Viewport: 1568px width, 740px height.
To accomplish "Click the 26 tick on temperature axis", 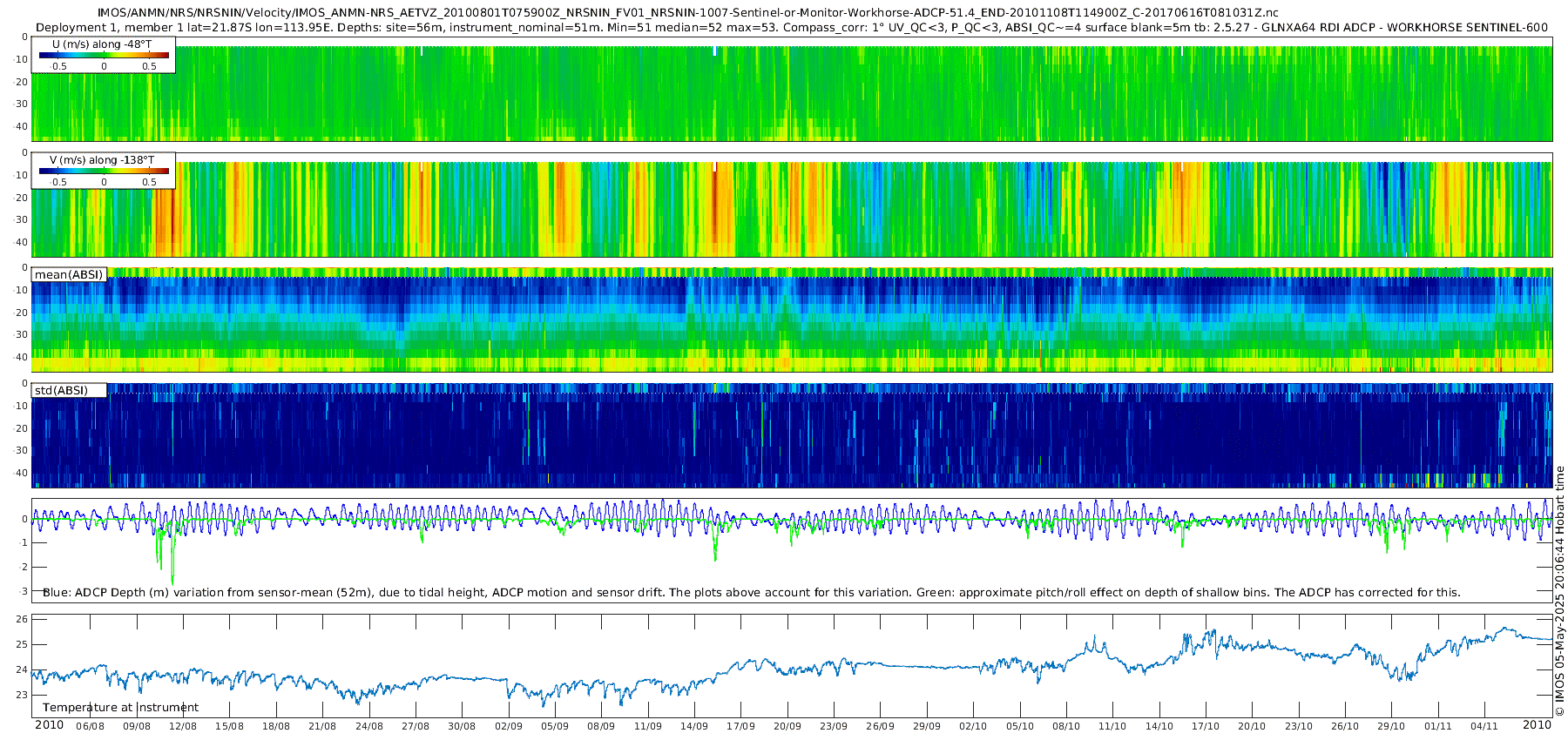I will click(x=22, y=620).
